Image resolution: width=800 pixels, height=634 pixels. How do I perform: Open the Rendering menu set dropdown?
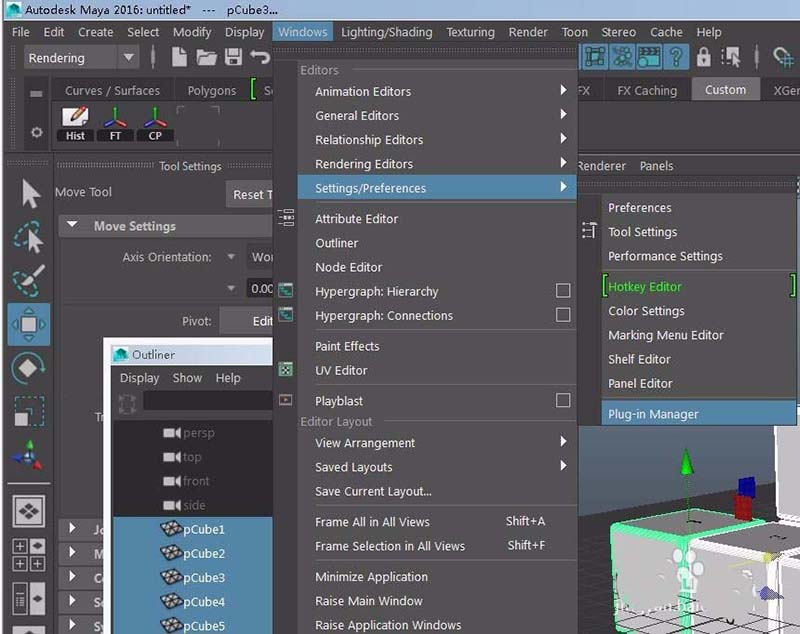point(78,57)
